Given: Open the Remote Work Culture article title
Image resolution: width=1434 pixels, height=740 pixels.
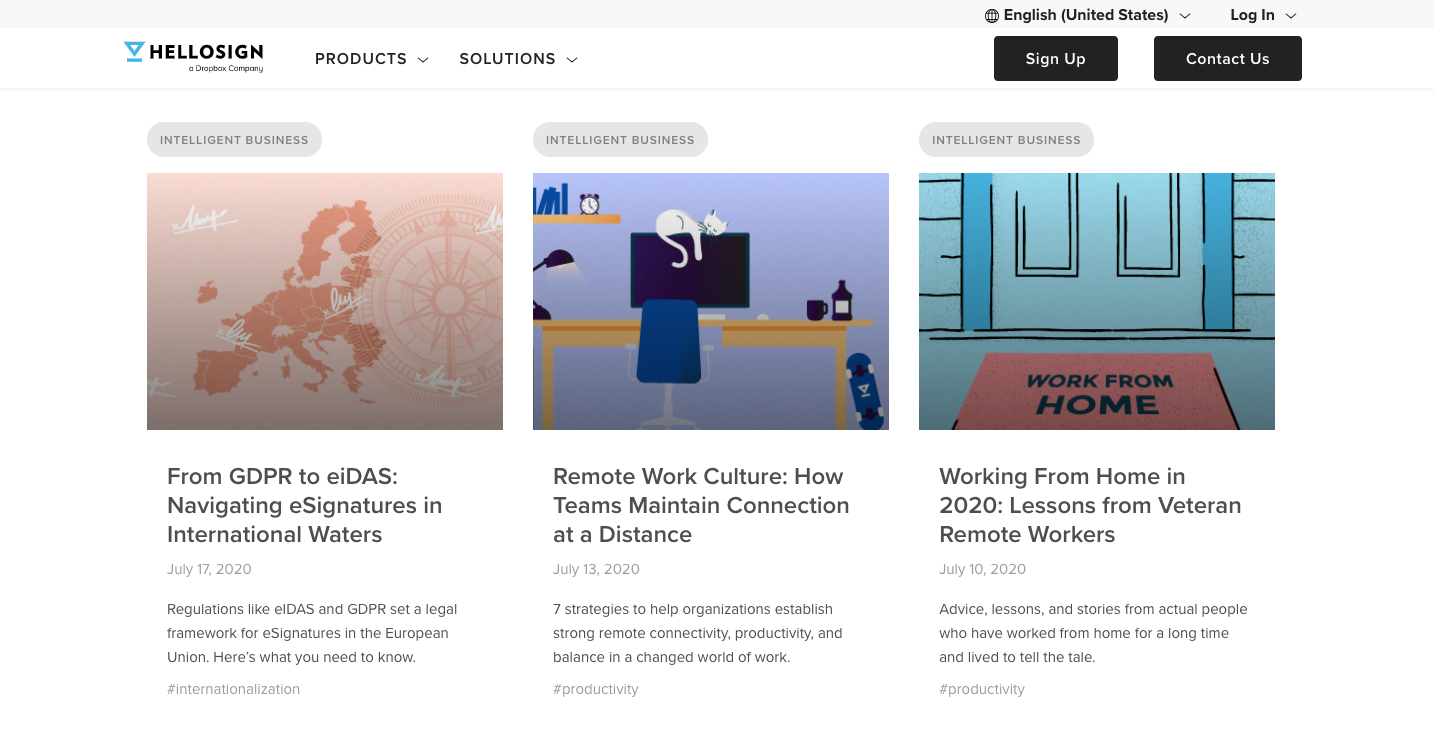Looking at the screenshot, I should coord(701,505).
